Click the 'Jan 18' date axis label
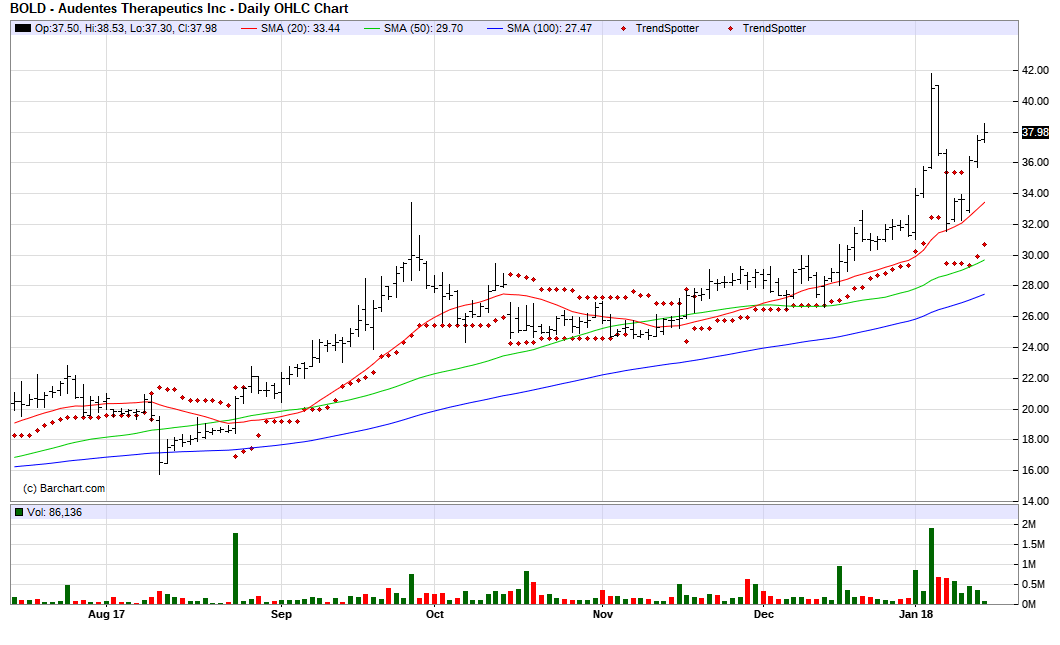1060x645 pixels. (915, 614)
